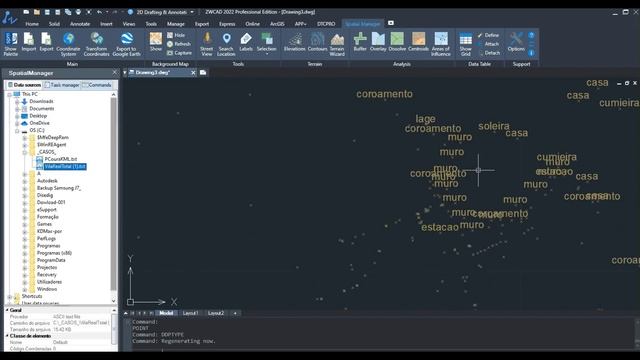Click the Overlay analysis tool

[378, 42]
